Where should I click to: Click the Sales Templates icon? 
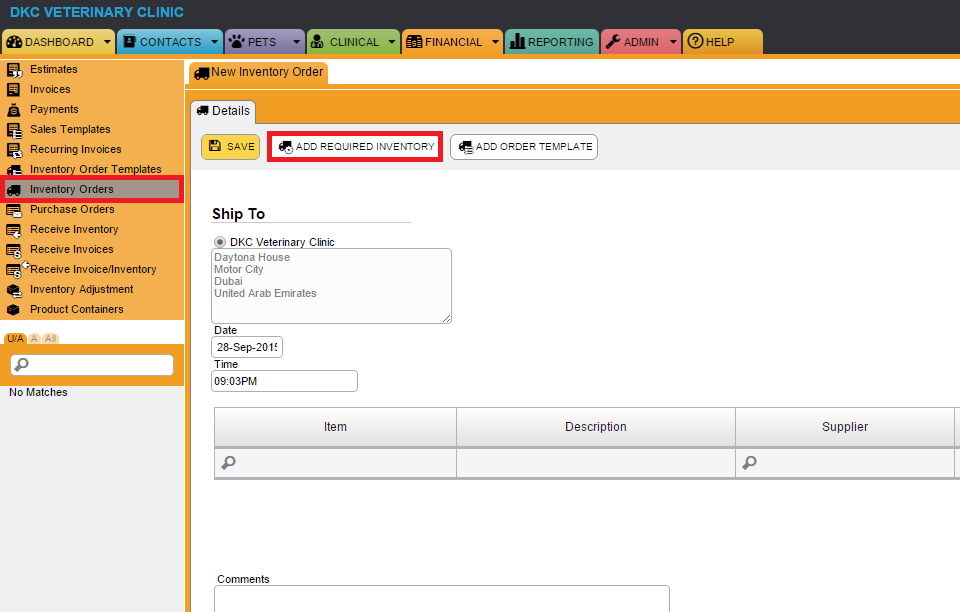(14, 130)
